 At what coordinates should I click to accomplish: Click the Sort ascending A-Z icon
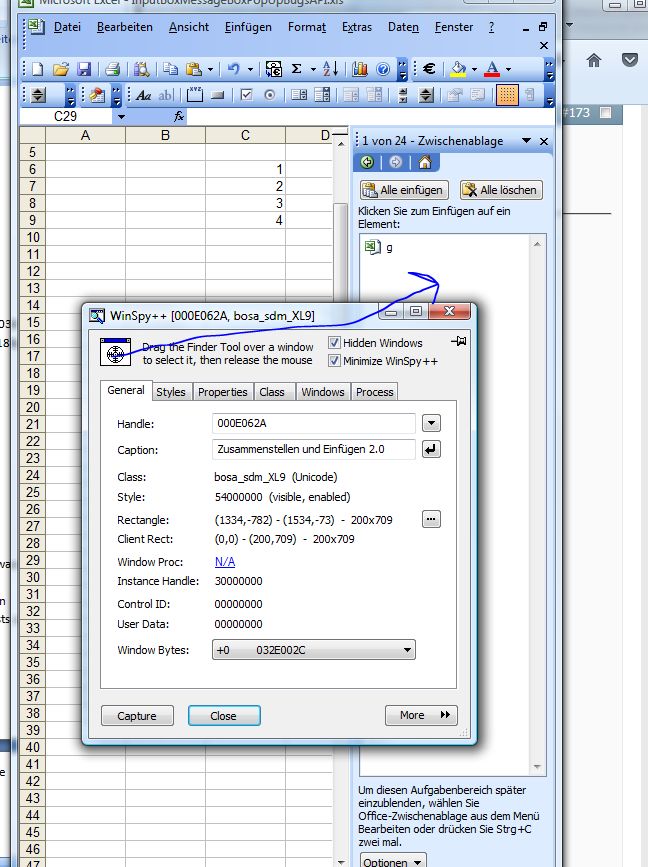[331, 69]
